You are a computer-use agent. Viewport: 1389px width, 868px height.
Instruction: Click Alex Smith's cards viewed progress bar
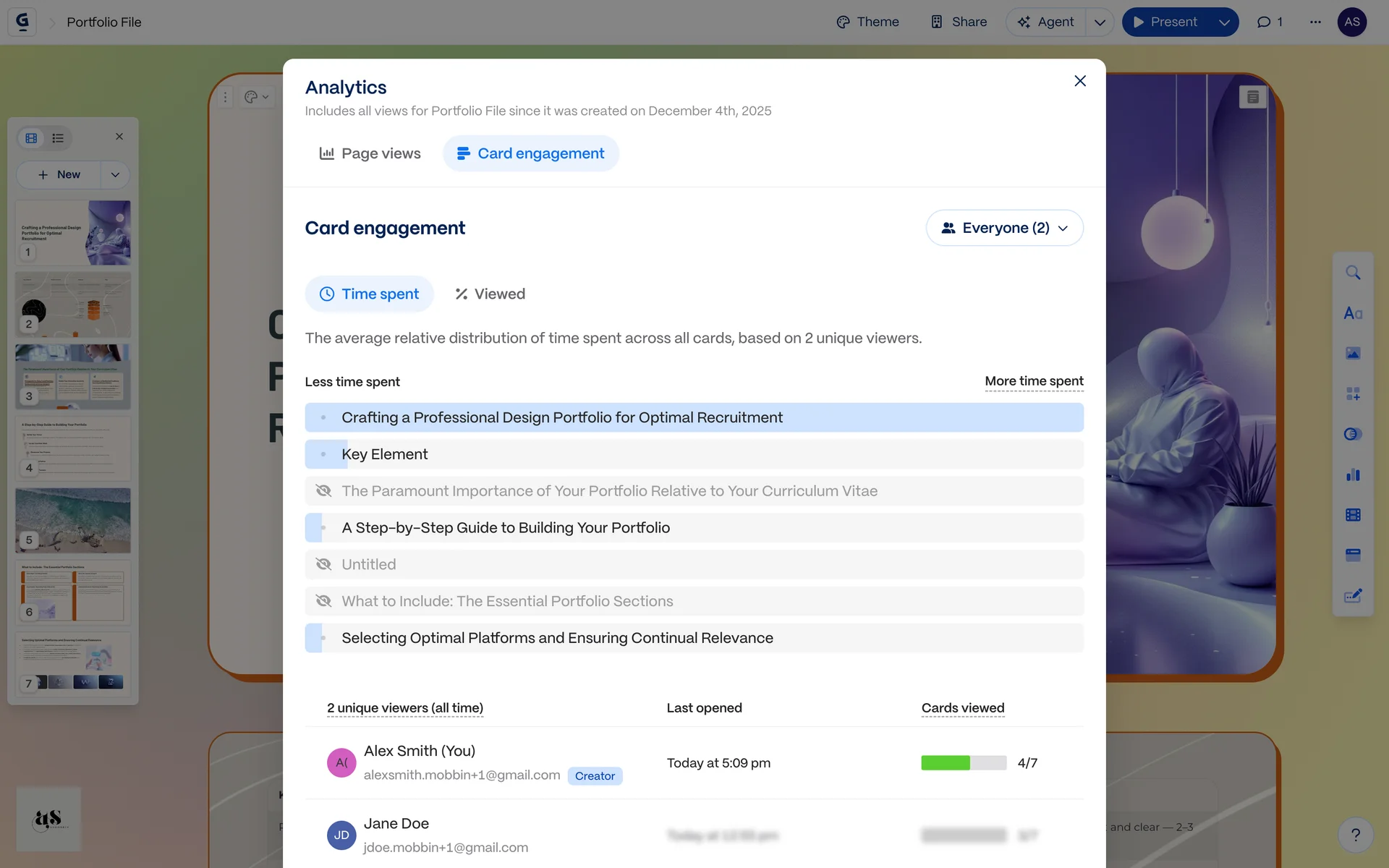coord(963,762)
